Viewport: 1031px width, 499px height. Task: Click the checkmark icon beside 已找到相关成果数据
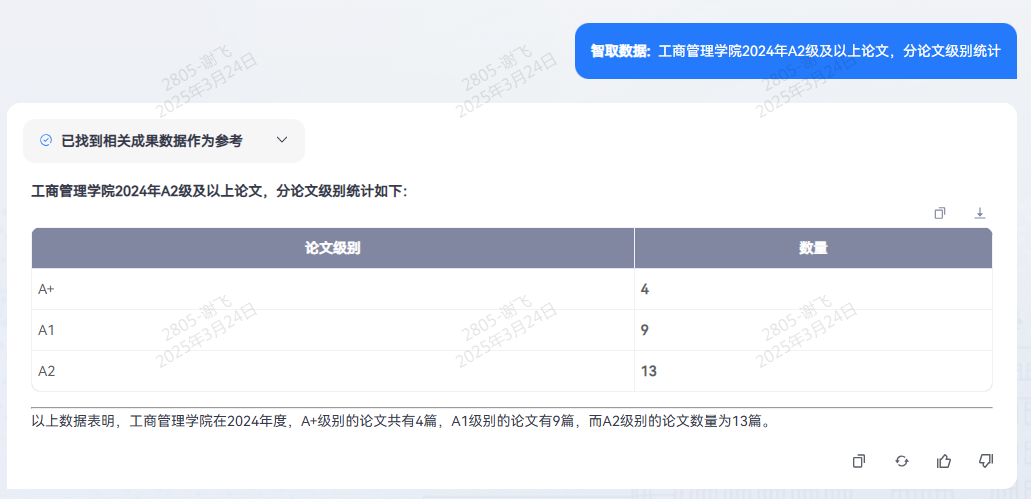(45, 141)
